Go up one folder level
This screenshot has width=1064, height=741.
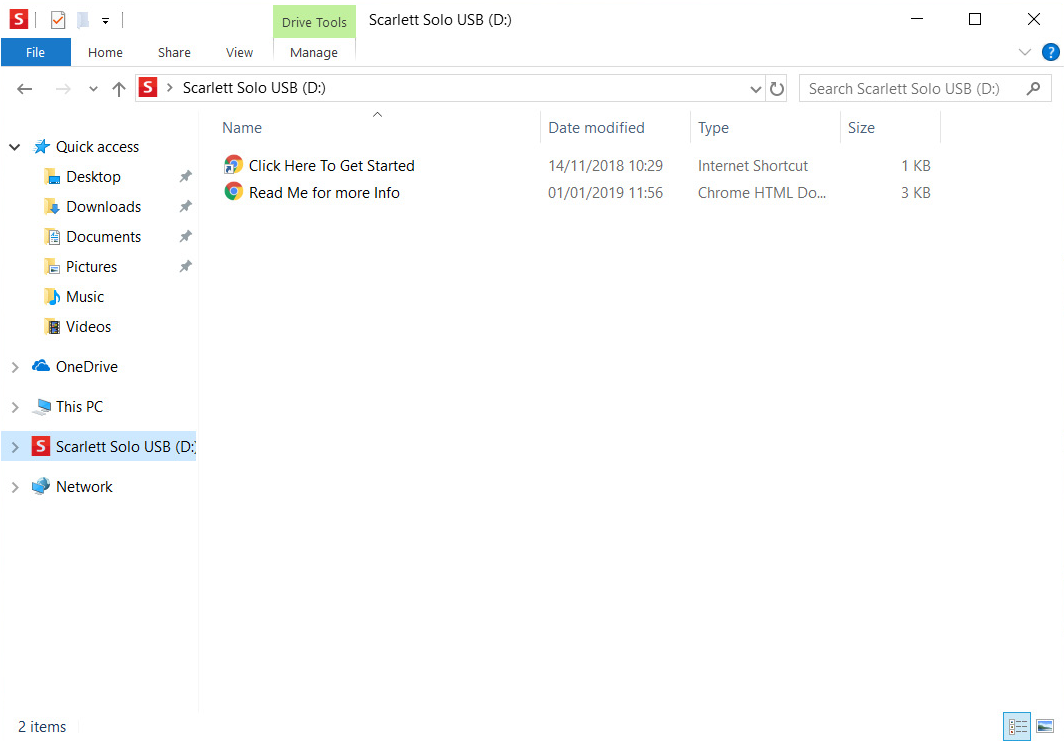[119, 89]
